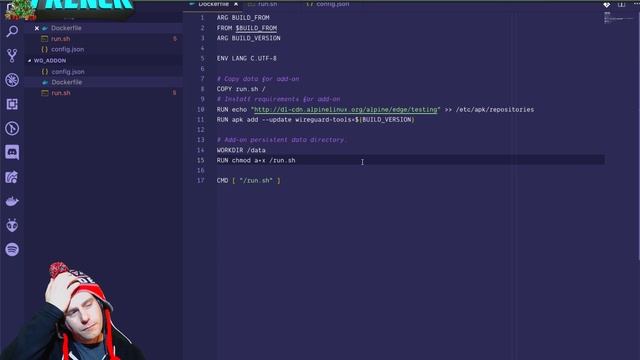This screenshot has height=360, width=640.
Task: Click line 8 COPY run.sh /
Action: tap(241, 89)
